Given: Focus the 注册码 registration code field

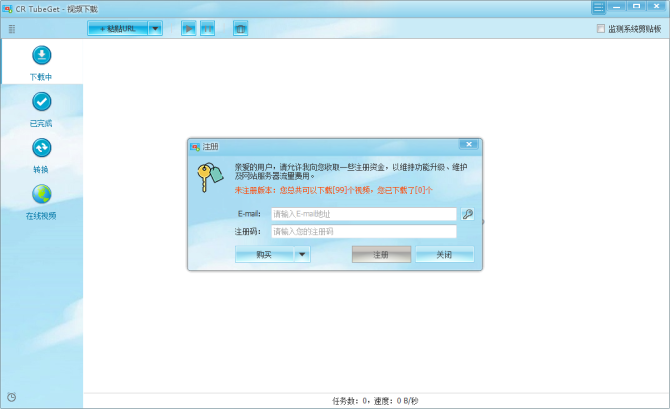Looking at the screenshot, I should click(363, 231).
